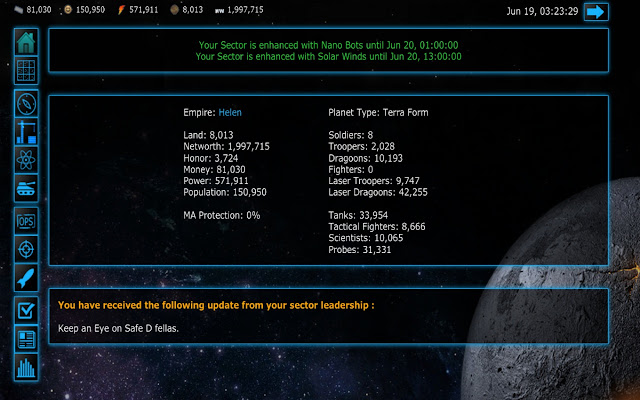Click the 81,030 money value in top bar
The image size is (640, 400).
[x=39, y=10]
